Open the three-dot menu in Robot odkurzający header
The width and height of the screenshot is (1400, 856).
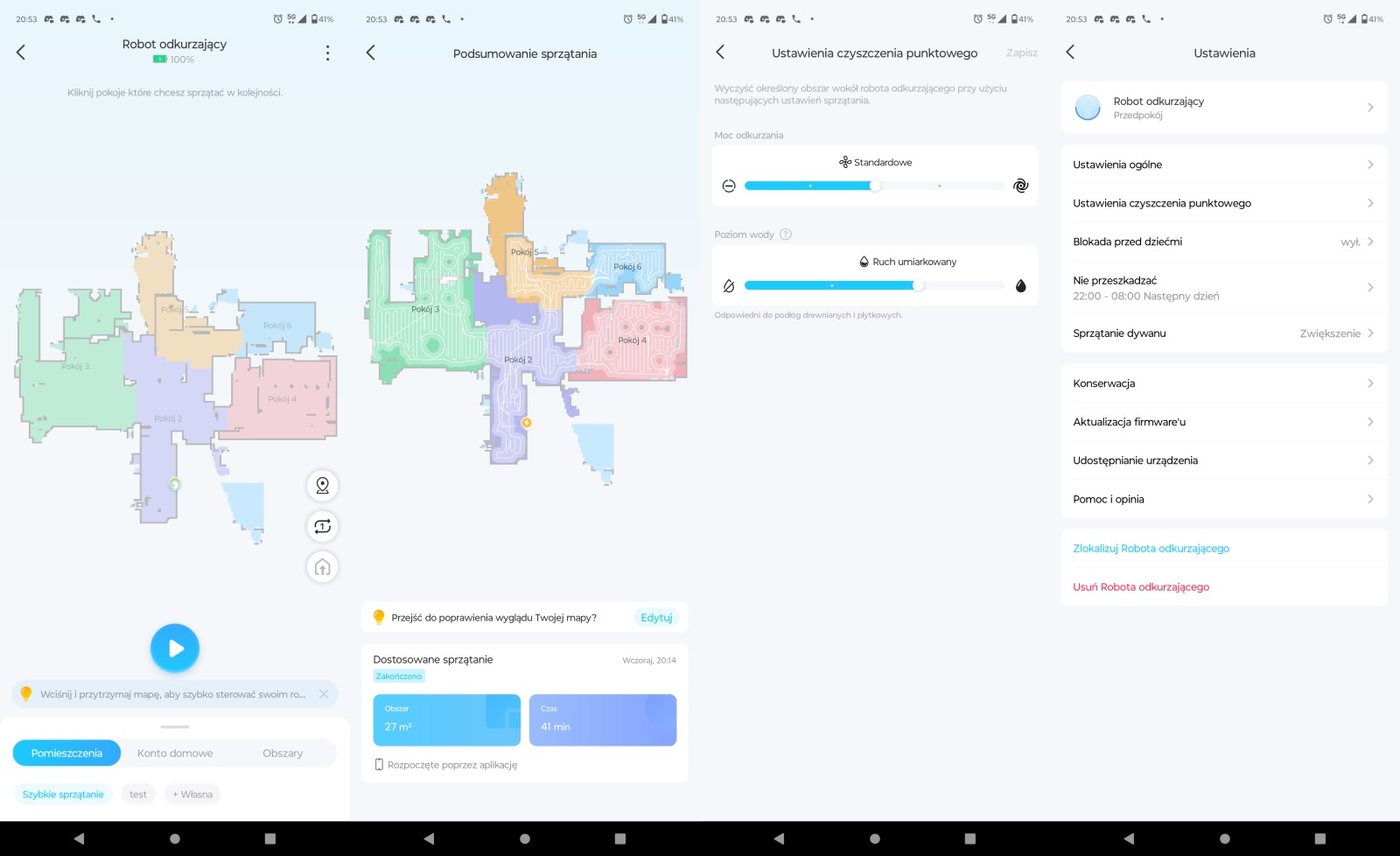[x=327, y=53]
